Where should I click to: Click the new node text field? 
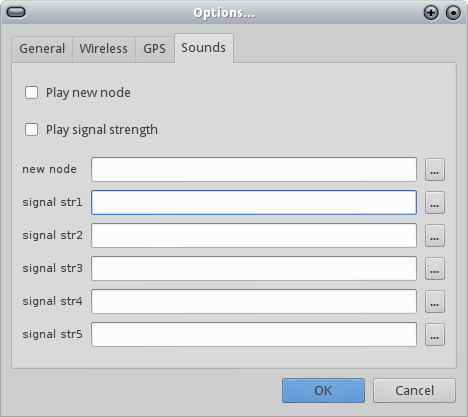tap(254, 170)
